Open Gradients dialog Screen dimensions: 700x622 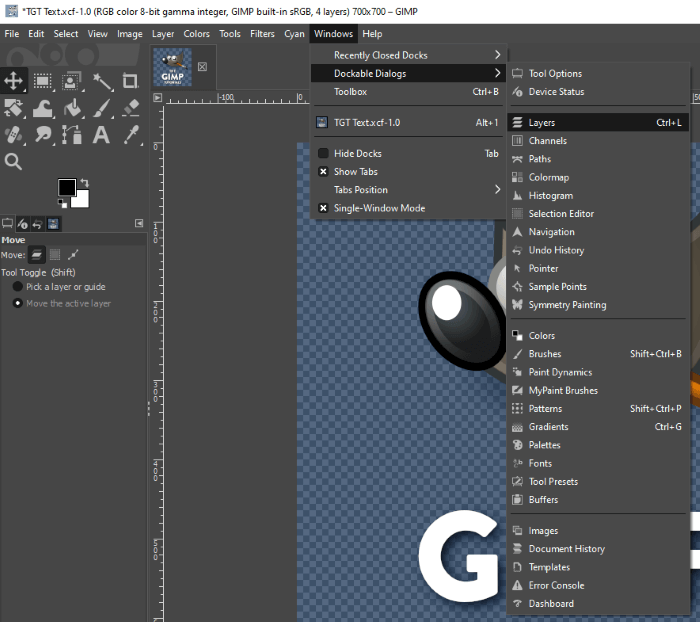pyautogui.click(x=598, y=427)
